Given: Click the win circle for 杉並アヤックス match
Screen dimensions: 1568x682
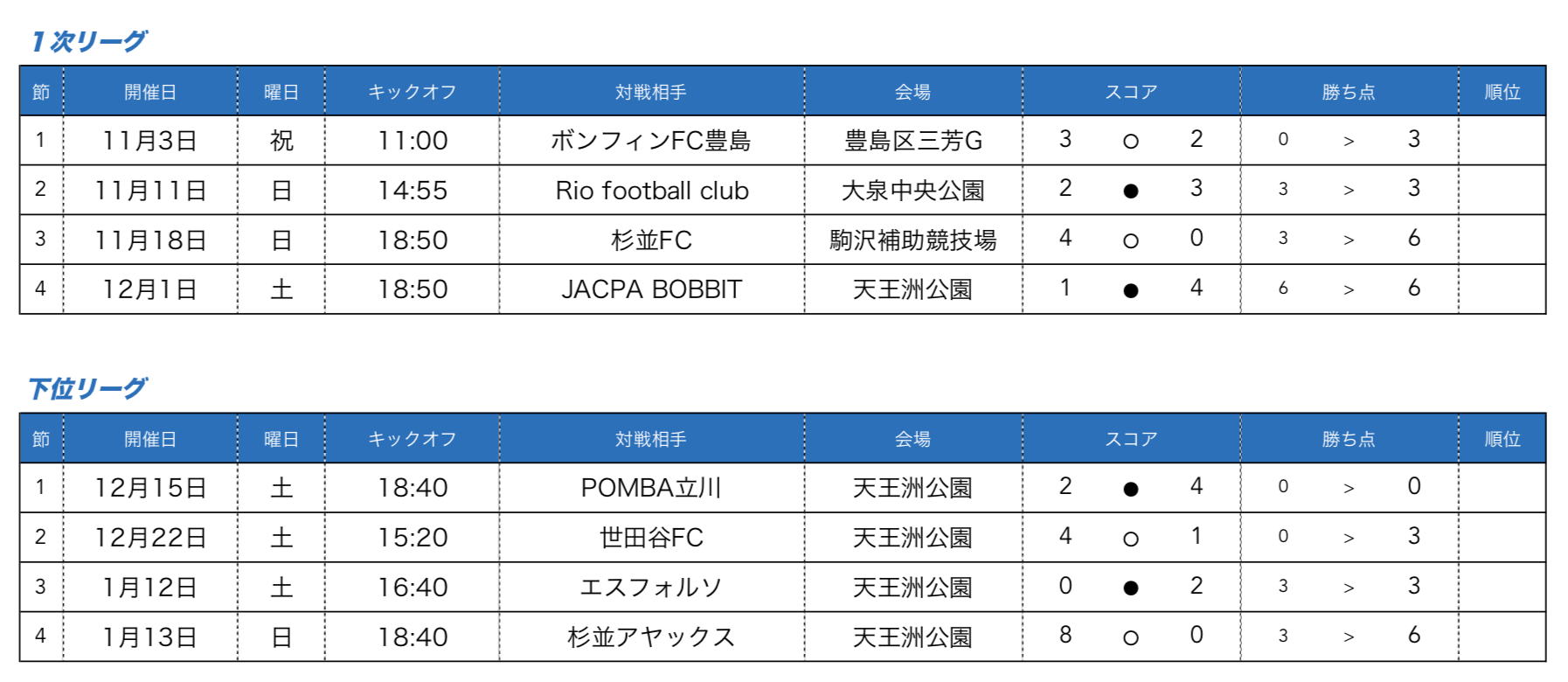Looking at the screenshot, I should 1130,638.
